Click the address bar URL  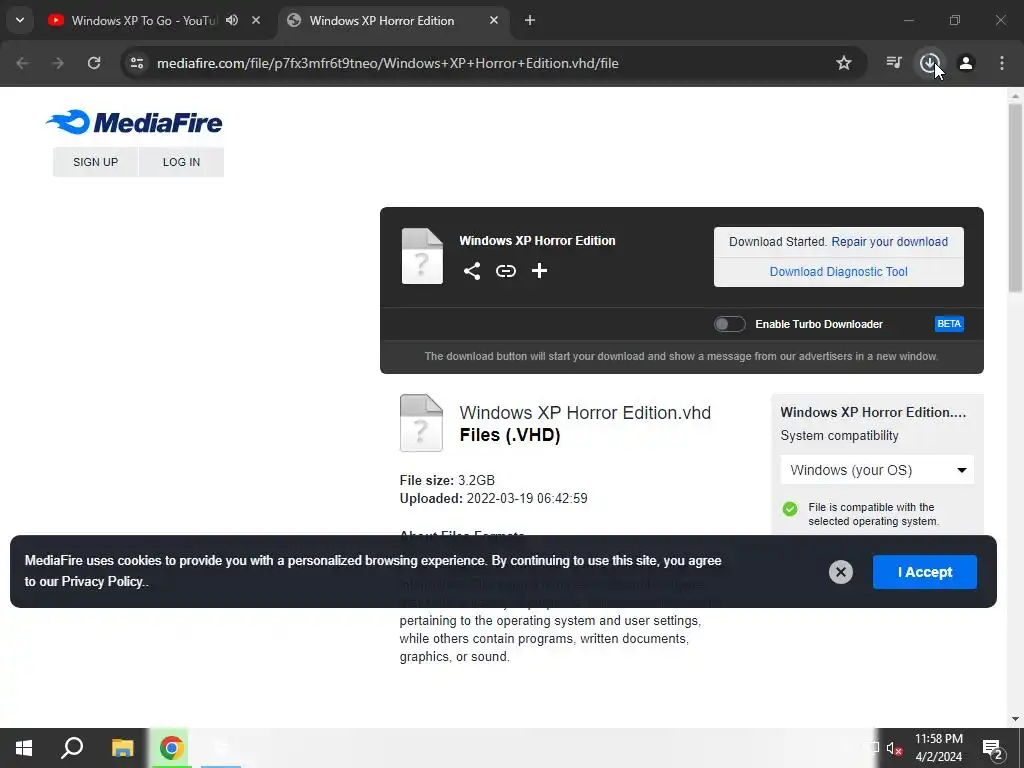click(x=387, y=63)
